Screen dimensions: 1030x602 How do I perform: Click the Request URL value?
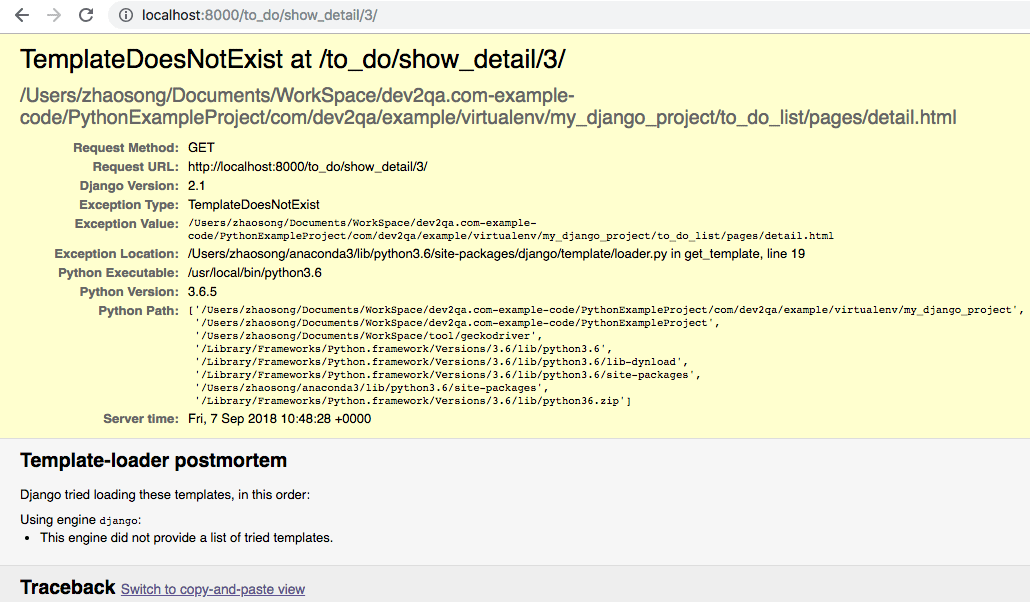307,167
